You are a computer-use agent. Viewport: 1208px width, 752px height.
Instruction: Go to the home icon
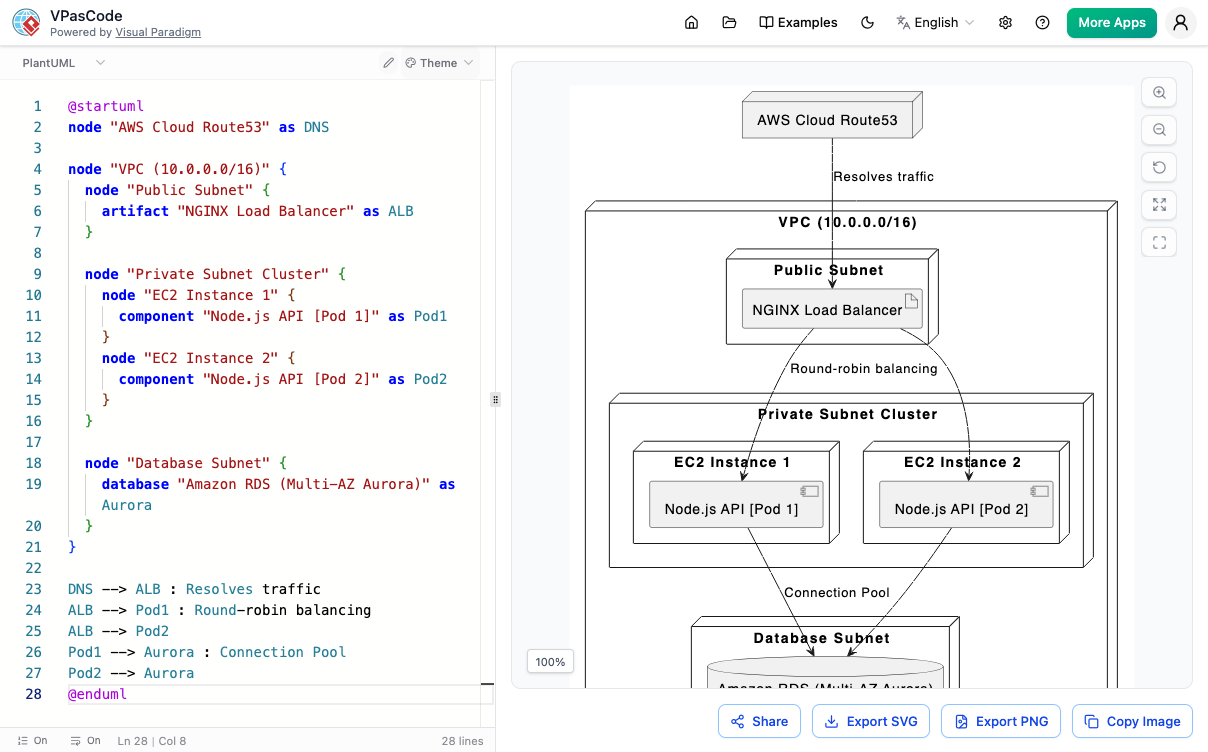[691, 23]
